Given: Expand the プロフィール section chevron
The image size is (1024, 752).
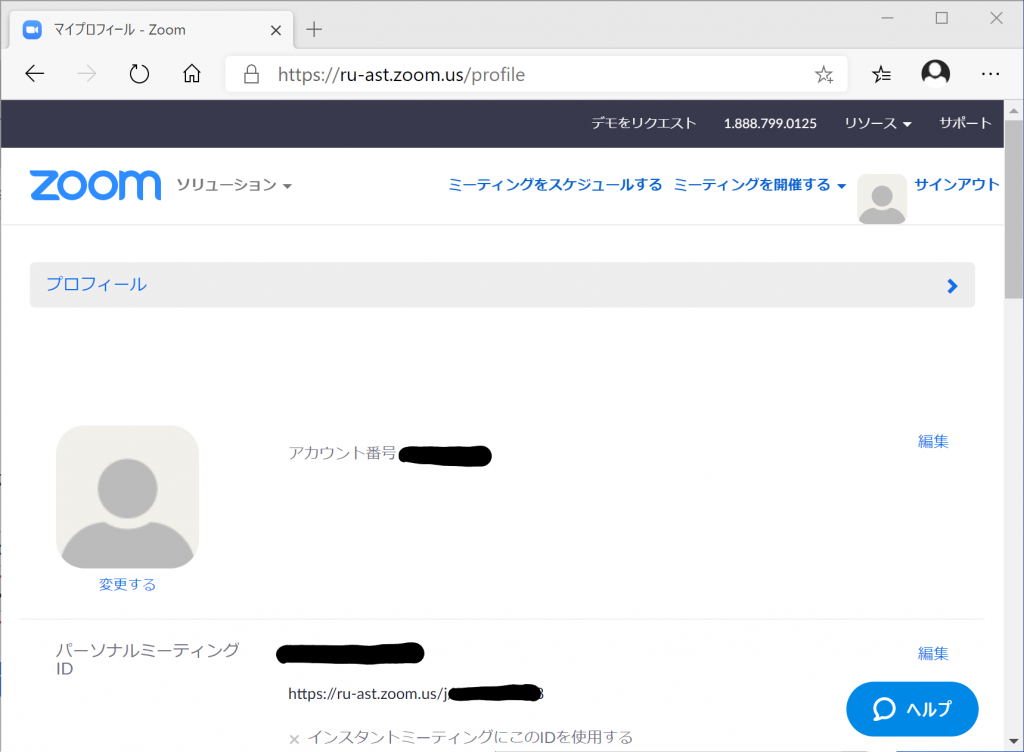Looking at the screenshot, I should pos(952,286).
